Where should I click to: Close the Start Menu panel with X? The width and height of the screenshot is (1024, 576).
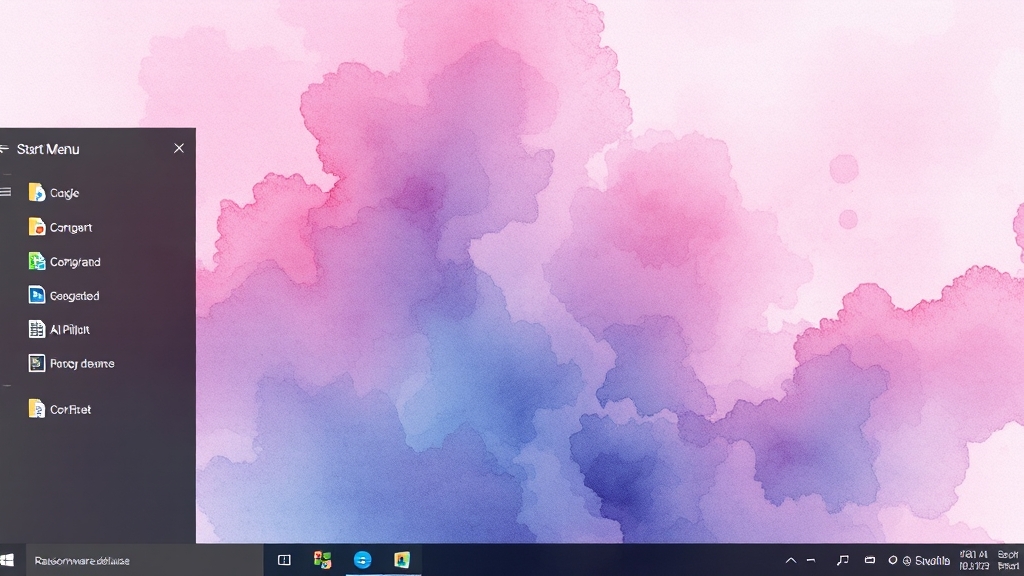tap(179, 148)
